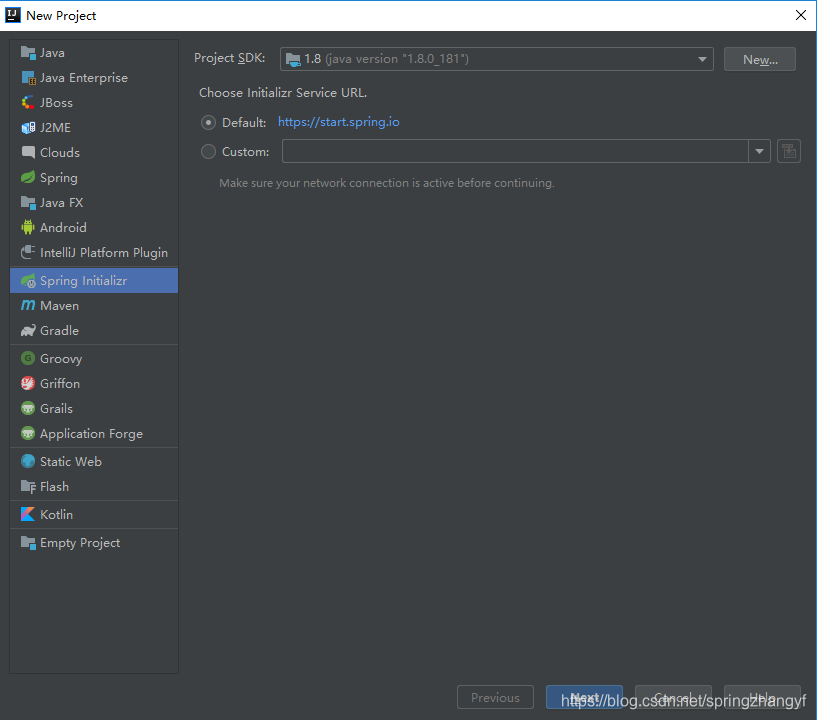Choose Java Enterprise project type
The image size is (817, 720).
tap(94, 78)
